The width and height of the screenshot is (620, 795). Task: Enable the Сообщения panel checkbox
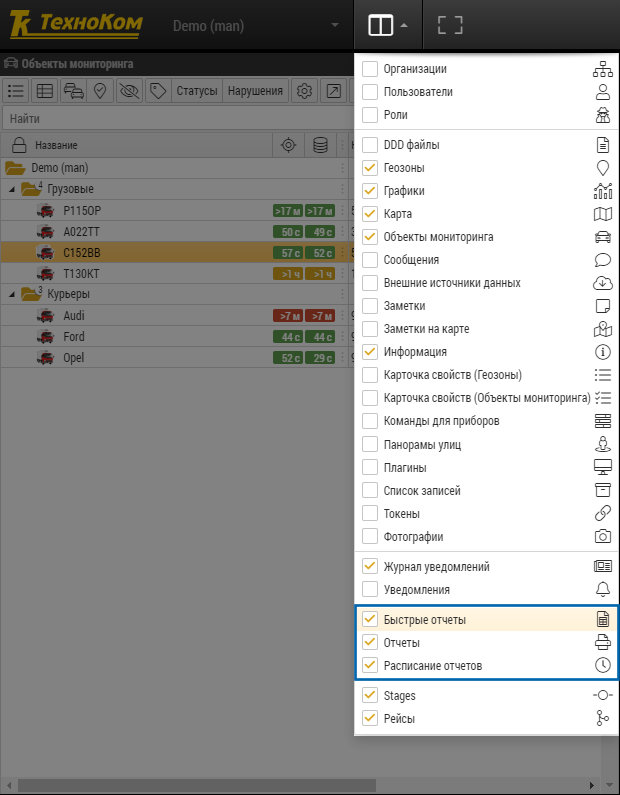coord(370,260)
